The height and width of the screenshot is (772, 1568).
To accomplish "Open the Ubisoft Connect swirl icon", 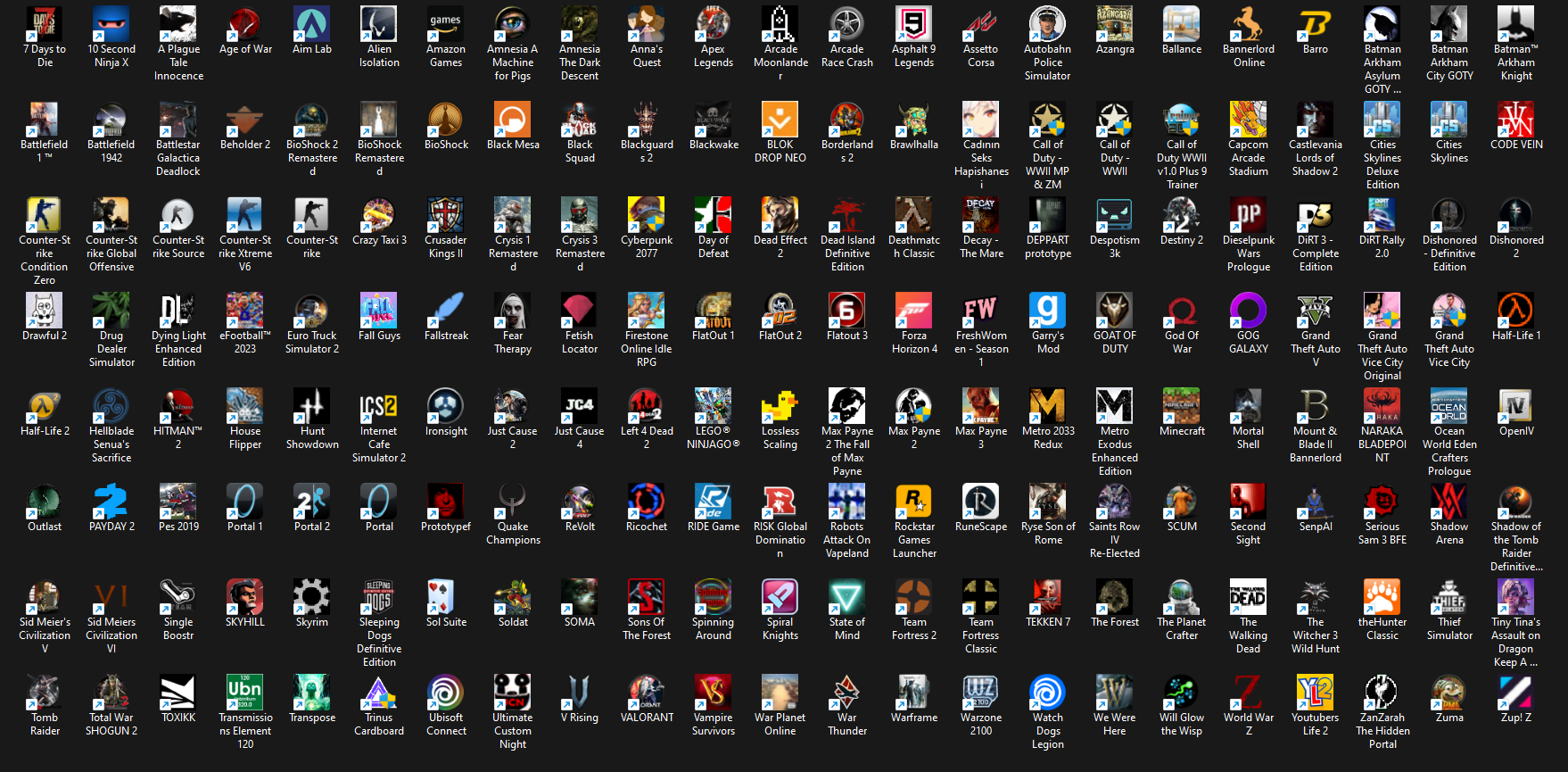I will [446, 693].
